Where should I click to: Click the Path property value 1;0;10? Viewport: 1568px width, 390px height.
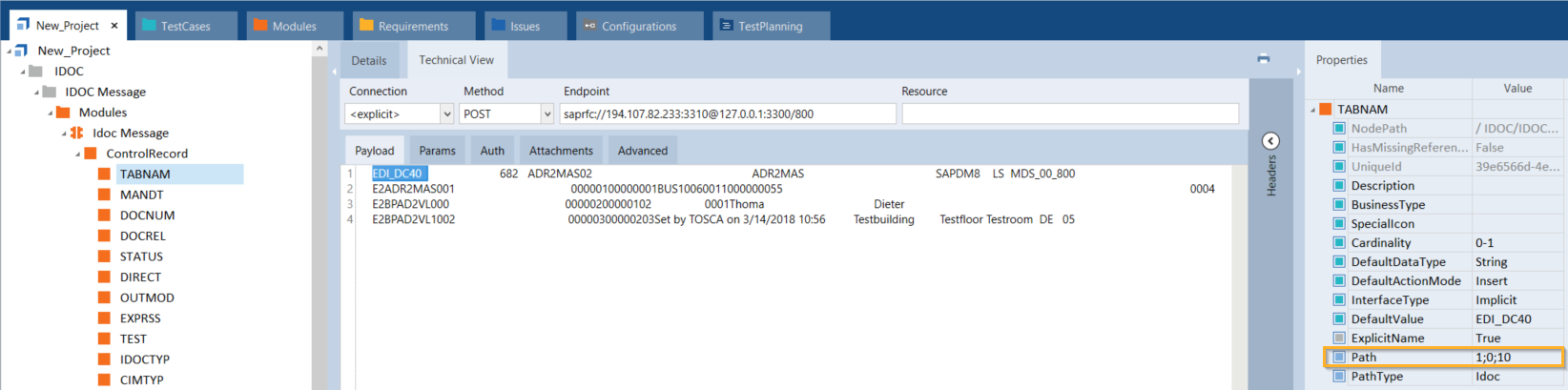click(1515, 358)
